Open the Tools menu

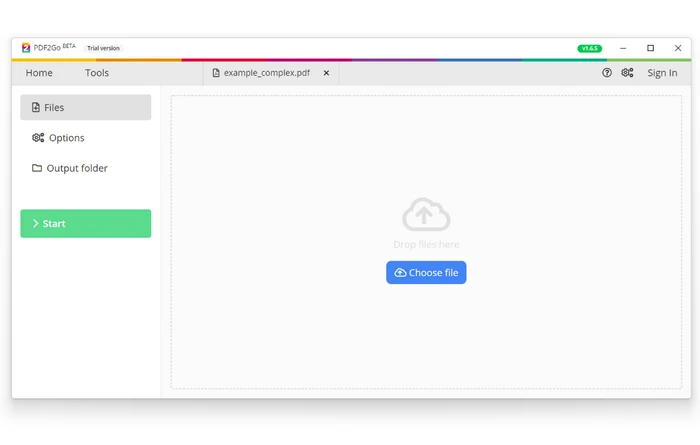97,73
